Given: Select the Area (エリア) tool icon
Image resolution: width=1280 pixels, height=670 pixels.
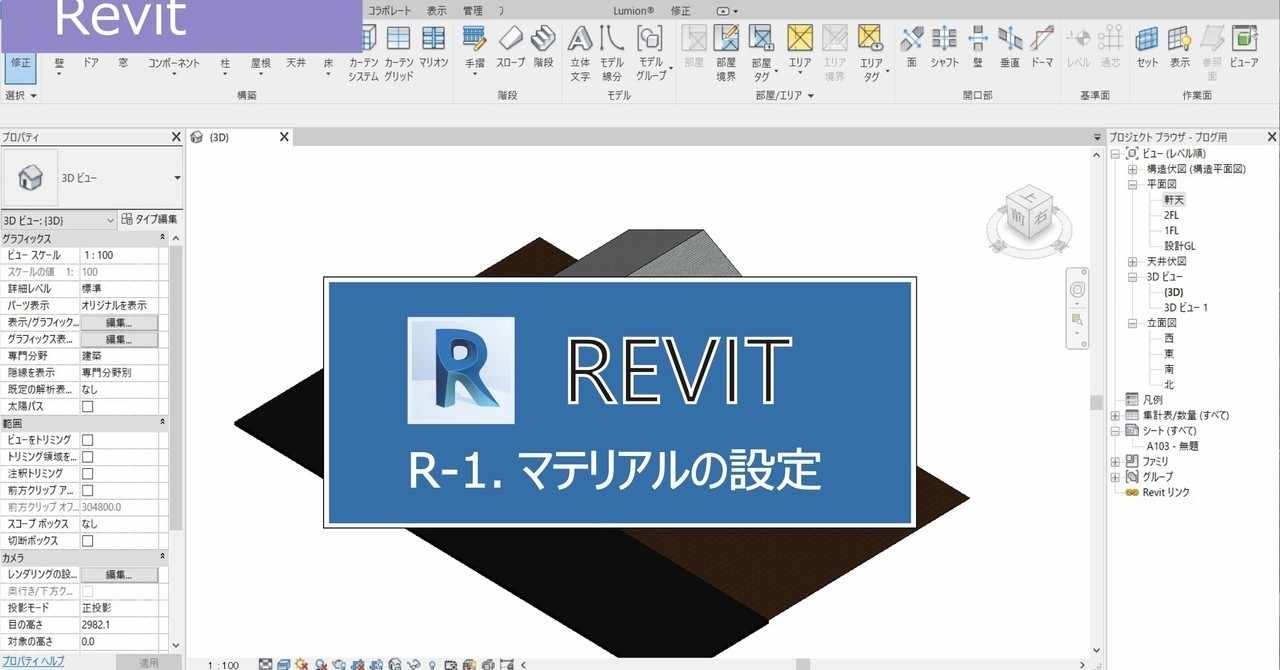Looking at the screenshot, I should pos(800,38).
